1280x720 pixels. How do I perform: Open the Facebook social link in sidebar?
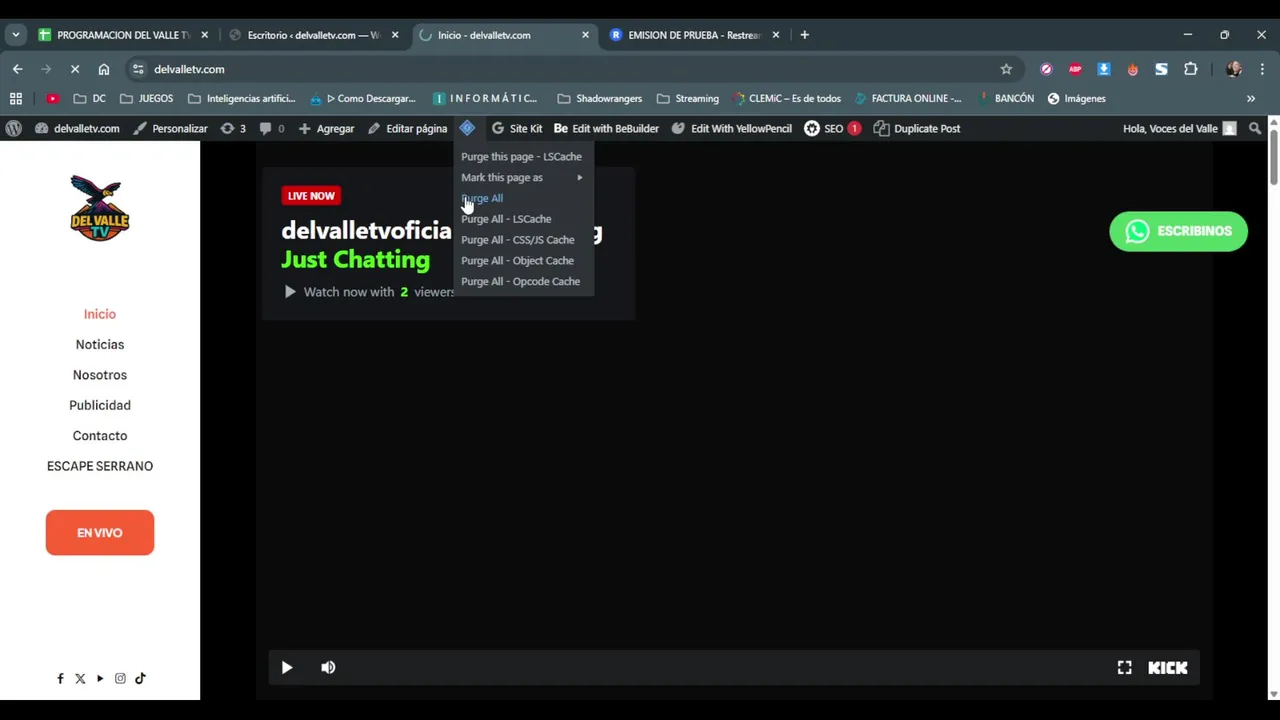click(x=60, y=678)
